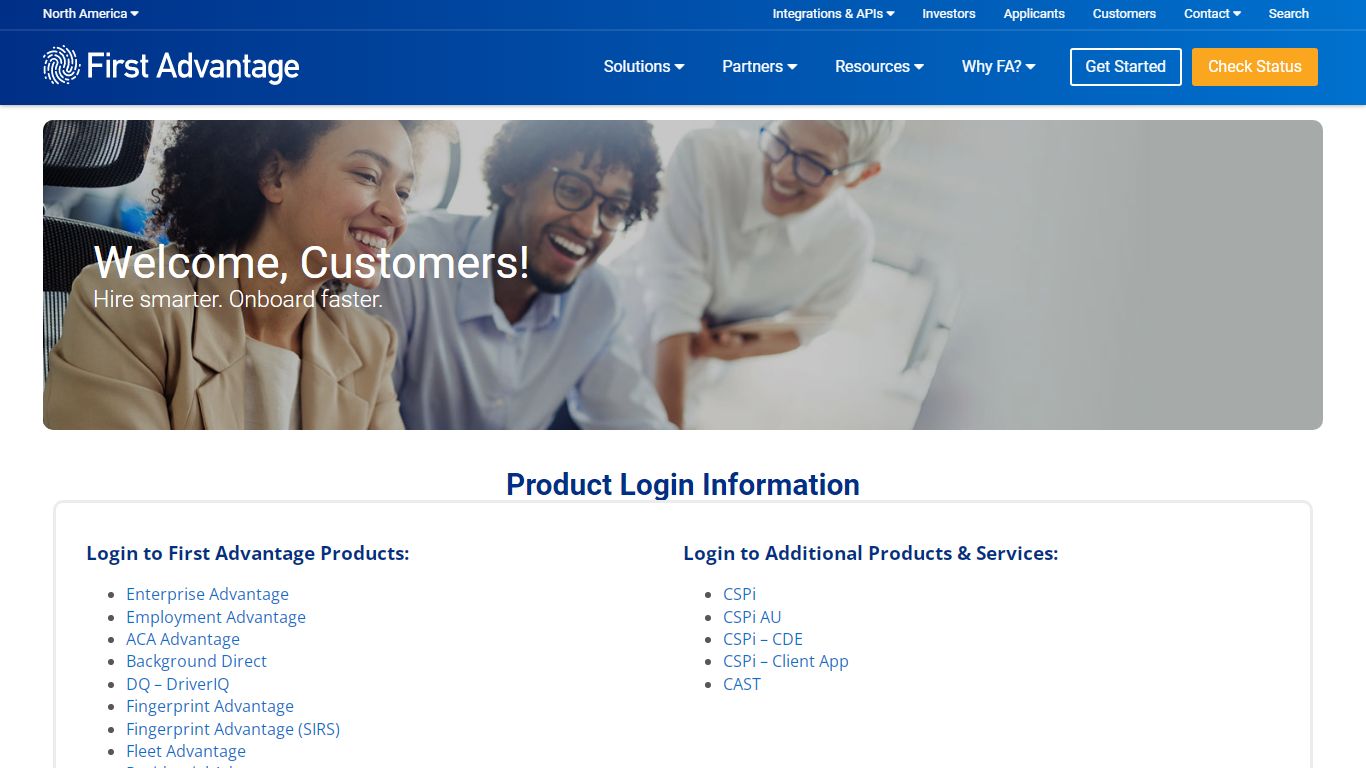Image resolution: width=1366 pixels, height=768 pixels.
Task: Go to the Investors page
Action: point(948,14)
